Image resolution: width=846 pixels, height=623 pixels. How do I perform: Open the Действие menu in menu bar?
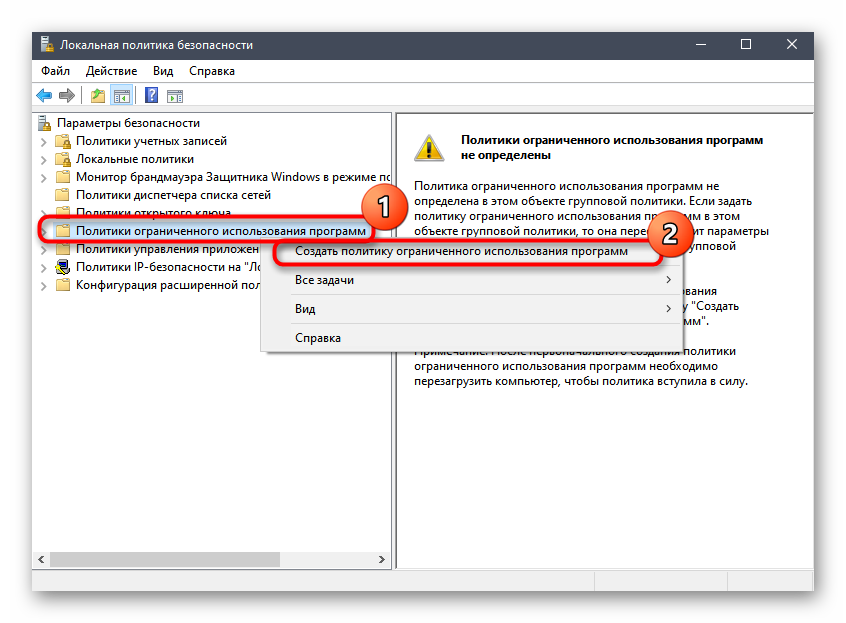pyautogui.click(x=111, y=71)
